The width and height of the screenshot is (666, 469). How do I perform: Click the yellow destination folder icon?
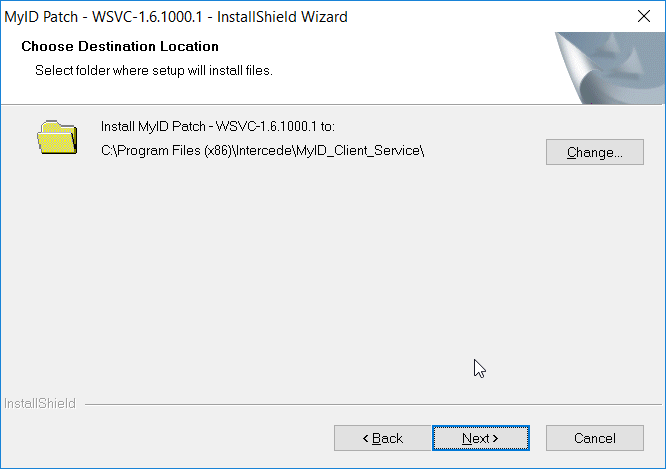pyautogui.click(x=56, y=137)
